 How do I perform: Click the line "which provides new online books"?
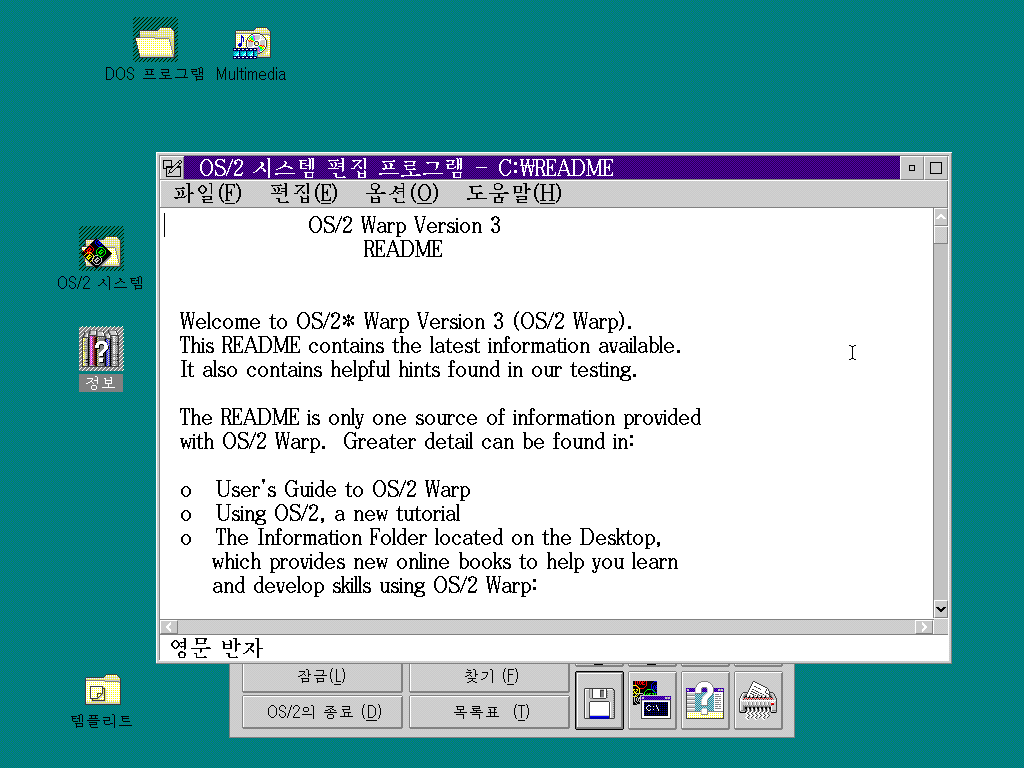(x=445, y=562)
